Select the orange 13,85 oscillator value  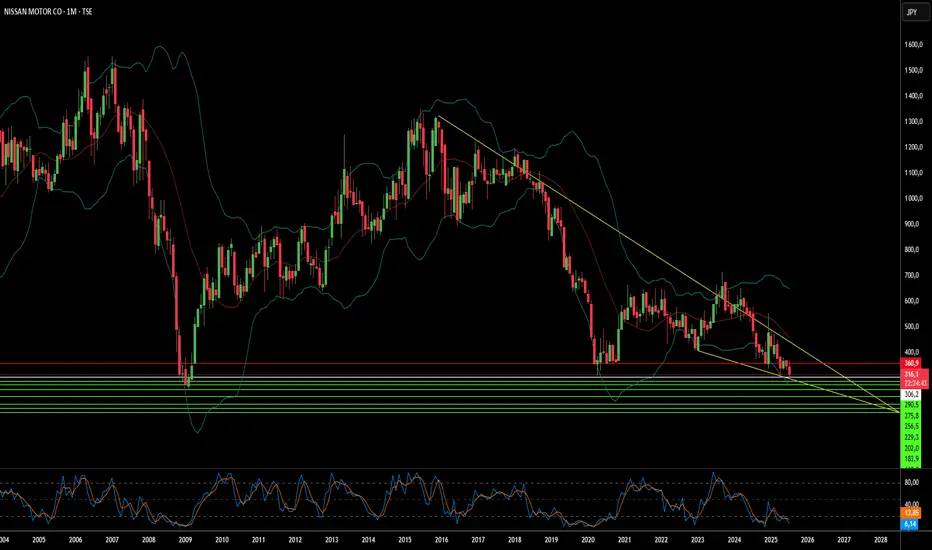(x=911, y=513)
